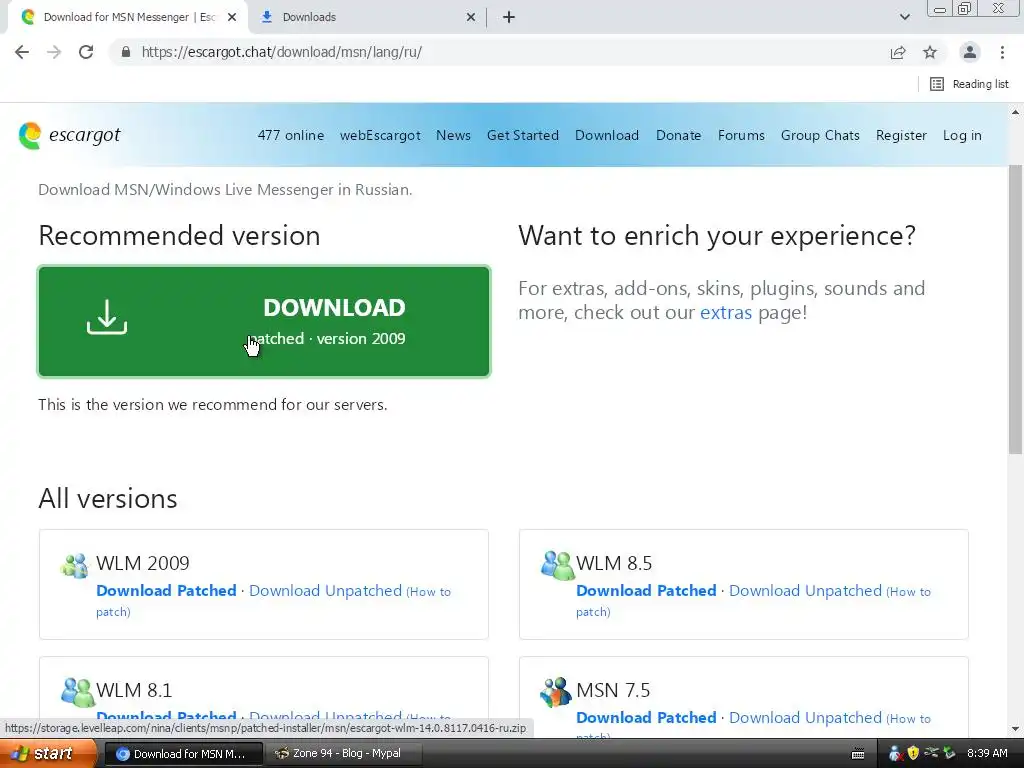Screen dimensions: 1024x768
Task: Open Download in the navigation bar
Action: 607,135
